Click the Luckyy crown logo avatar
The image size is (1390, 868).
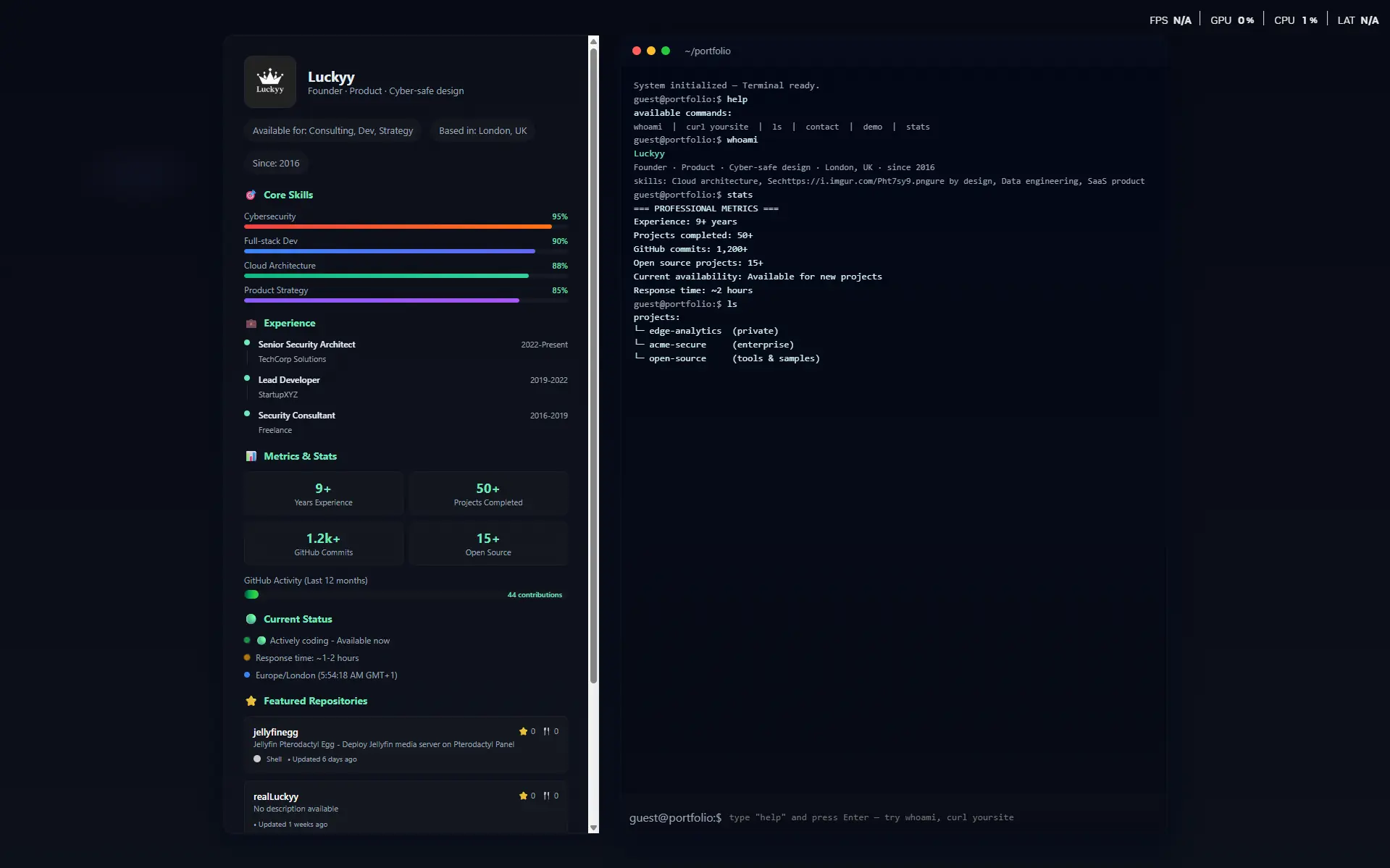(x=269, y=82)
